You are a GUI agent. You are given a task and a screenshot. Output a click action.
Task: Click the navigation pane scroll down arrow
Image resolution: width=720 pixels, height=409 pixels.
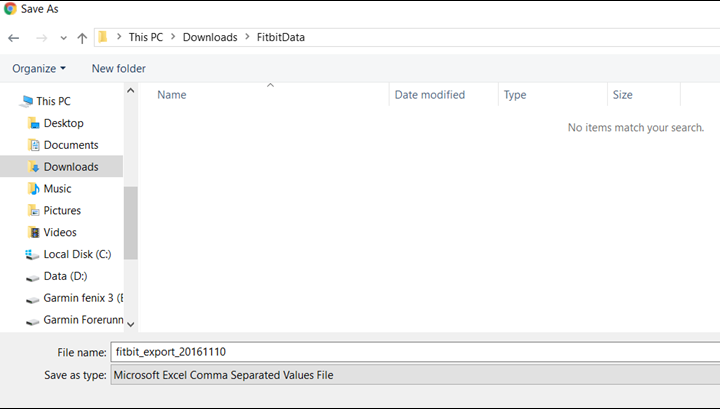(x=130, y=324)
